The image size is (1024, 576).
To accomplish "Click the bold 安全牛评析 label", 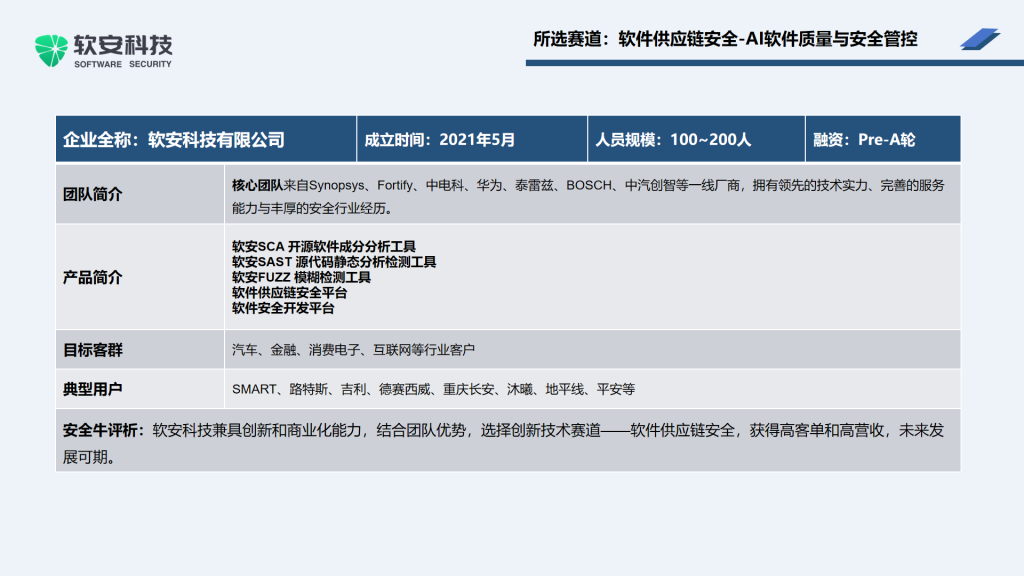I will coord(101,430).
